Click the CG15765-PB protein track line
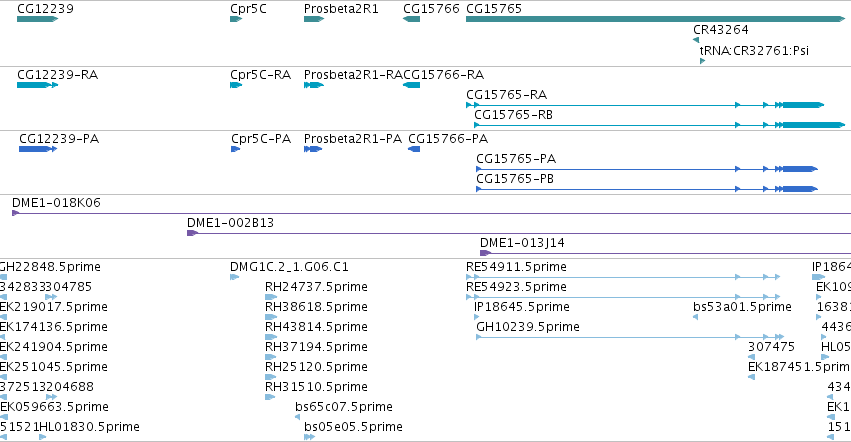 647,189
